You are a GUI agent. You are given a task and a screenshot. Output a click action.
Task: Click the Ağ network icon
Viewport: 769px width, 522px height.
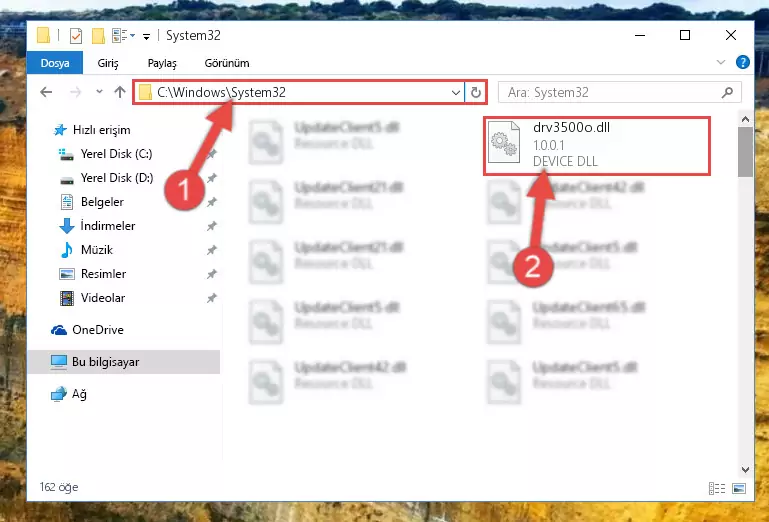pyautogui.click(x=59, y=394)
